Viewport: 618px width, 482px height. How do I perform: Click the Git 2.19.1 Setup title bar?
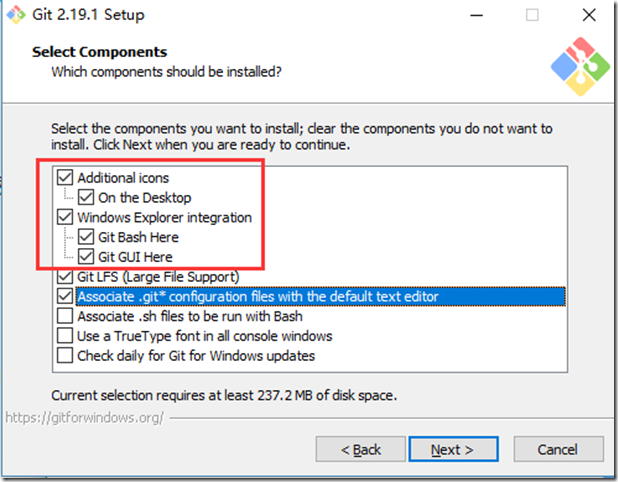point(250,14)
